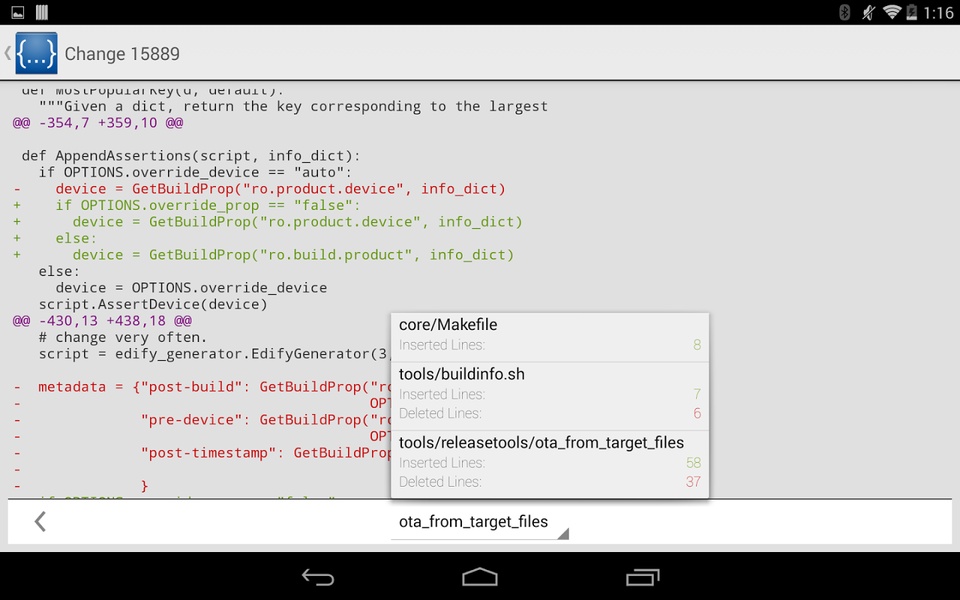
Task: Tap the line device = OPTIONS.override_device
Action: (x=191, y=288)
